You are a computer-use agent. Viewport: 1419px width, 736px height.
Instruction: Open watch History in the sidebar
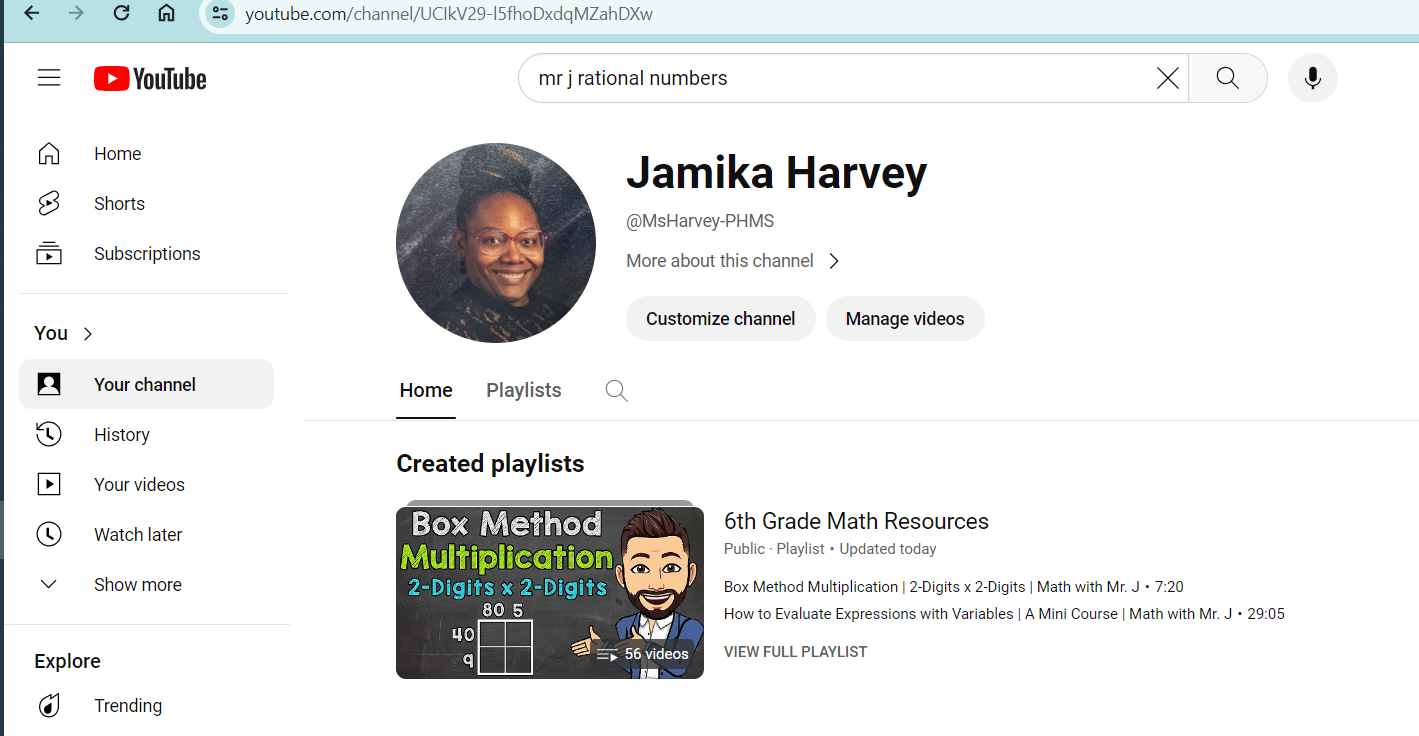pos(146,435)
